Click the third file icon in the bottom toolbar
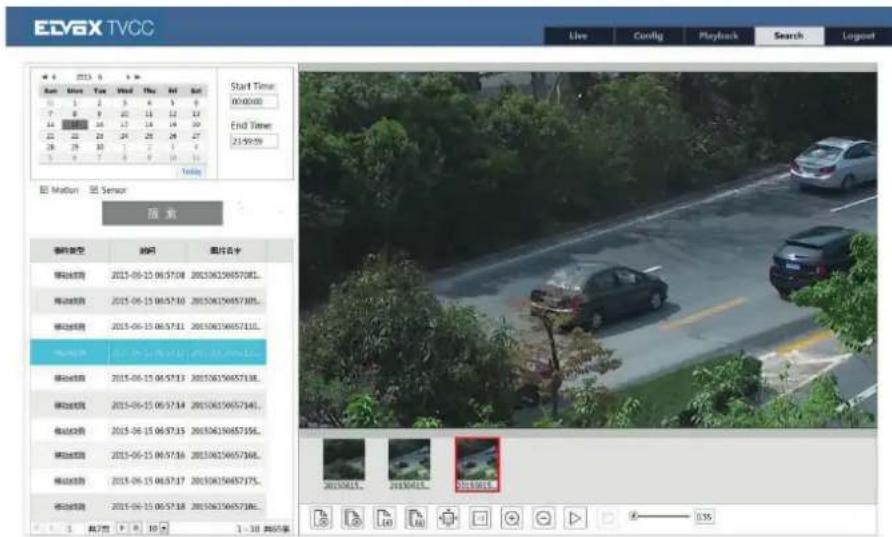Screen dimensions: 892x537 pyautogui.click(x=385, y=518)
